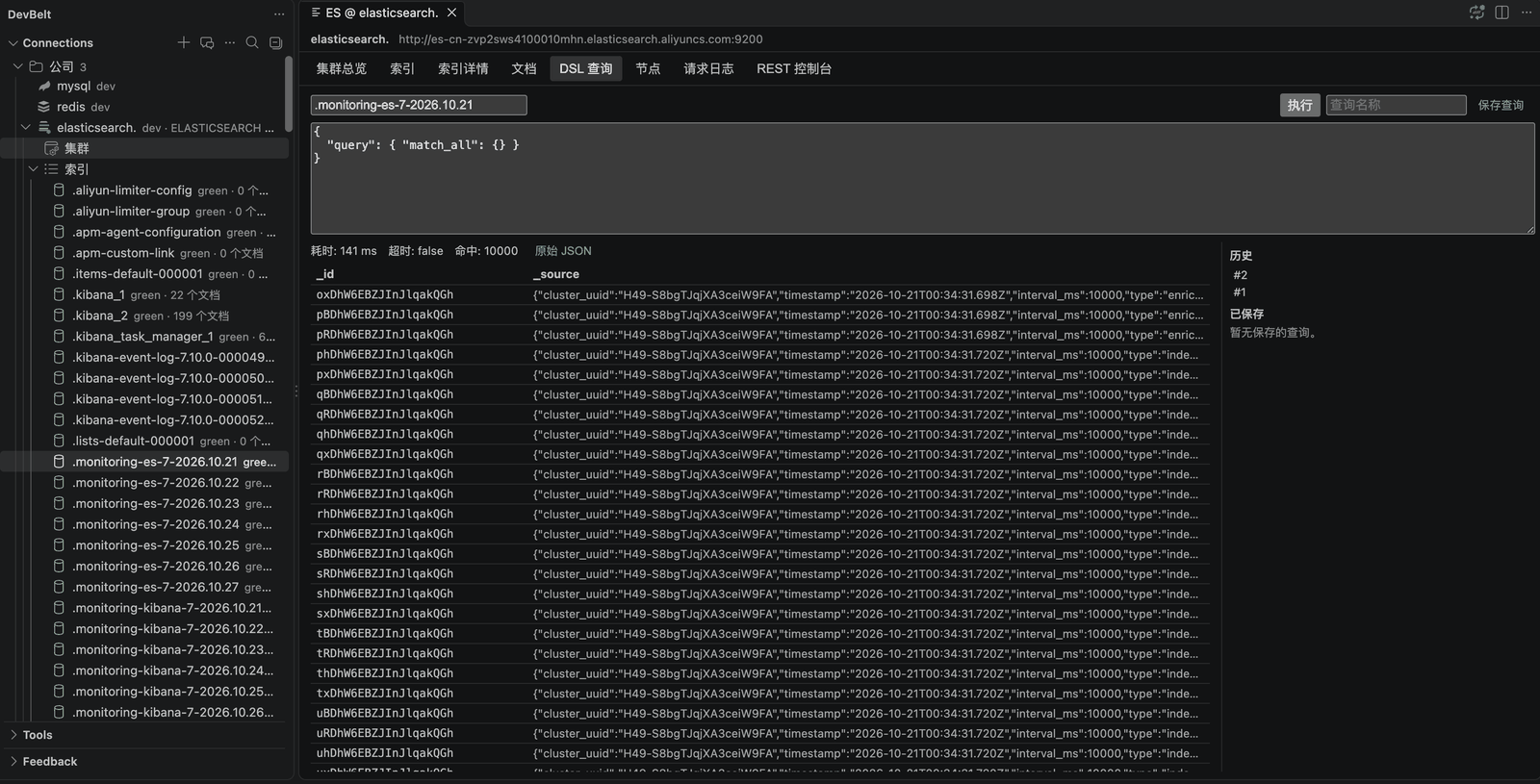The width and height of the screenshot is (1540, 784).
Task: Click the database icon beside .kibana_1
Action: coord(60,294)
